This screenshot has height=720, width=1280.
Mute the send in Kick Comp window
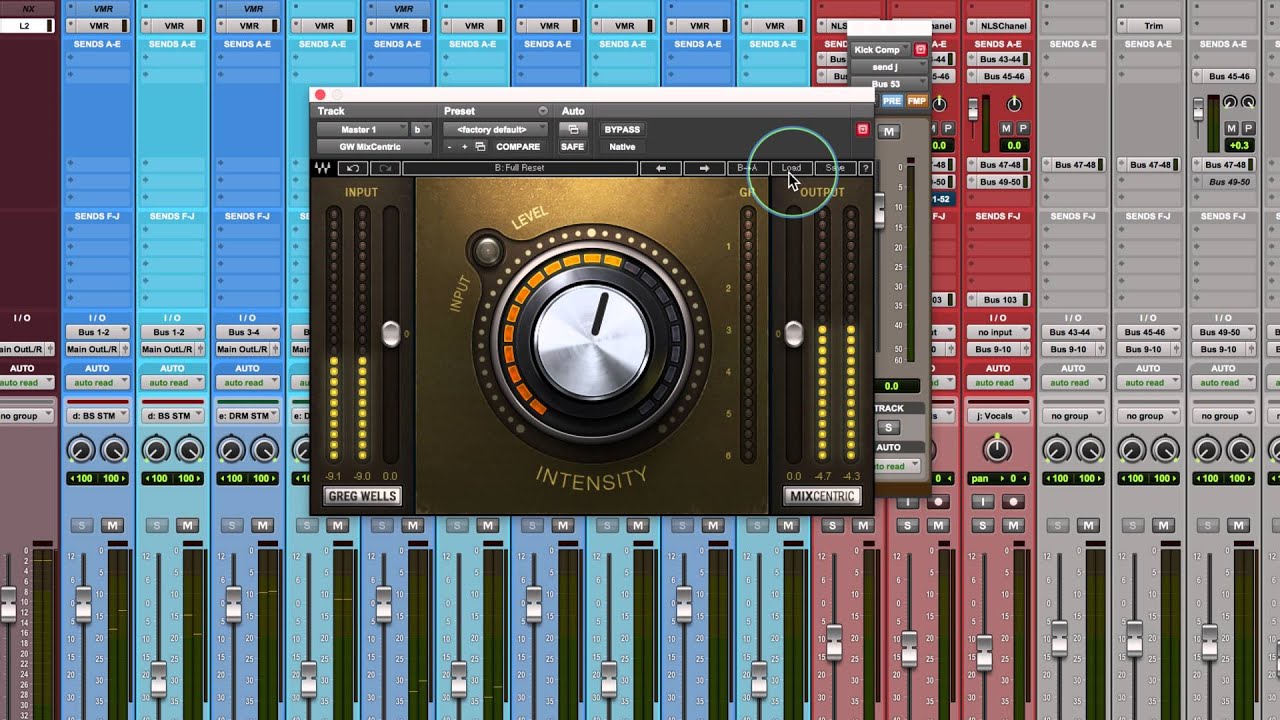click(x=888, y=131)
